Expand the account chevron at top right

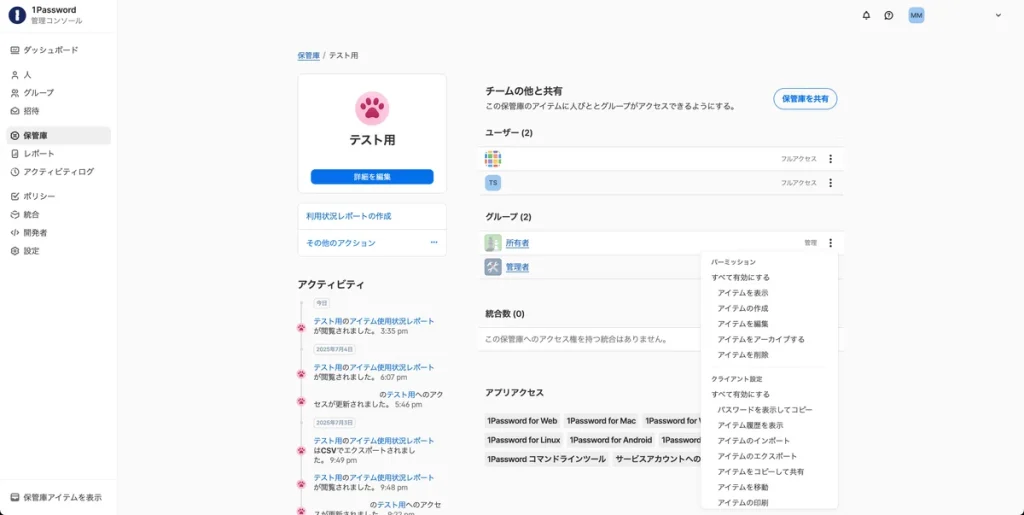(x=997, y=15)
